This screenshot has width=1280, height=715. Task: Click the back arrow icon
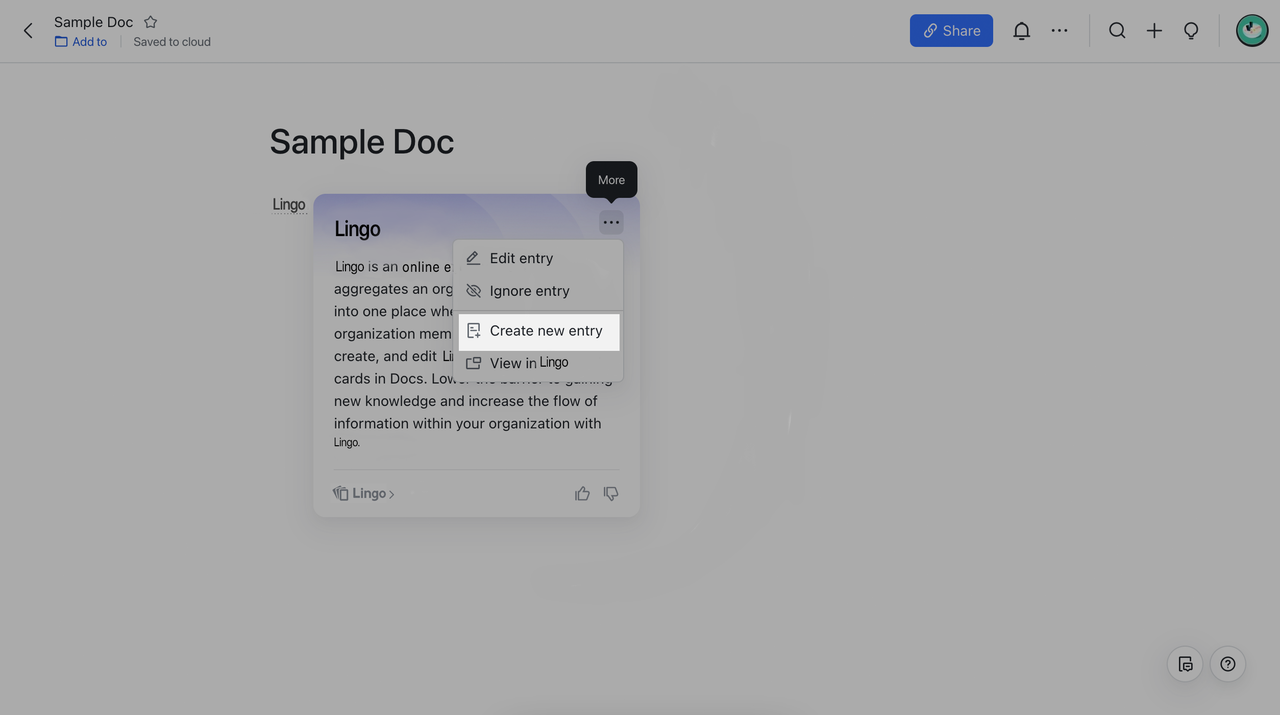(28, 31)
